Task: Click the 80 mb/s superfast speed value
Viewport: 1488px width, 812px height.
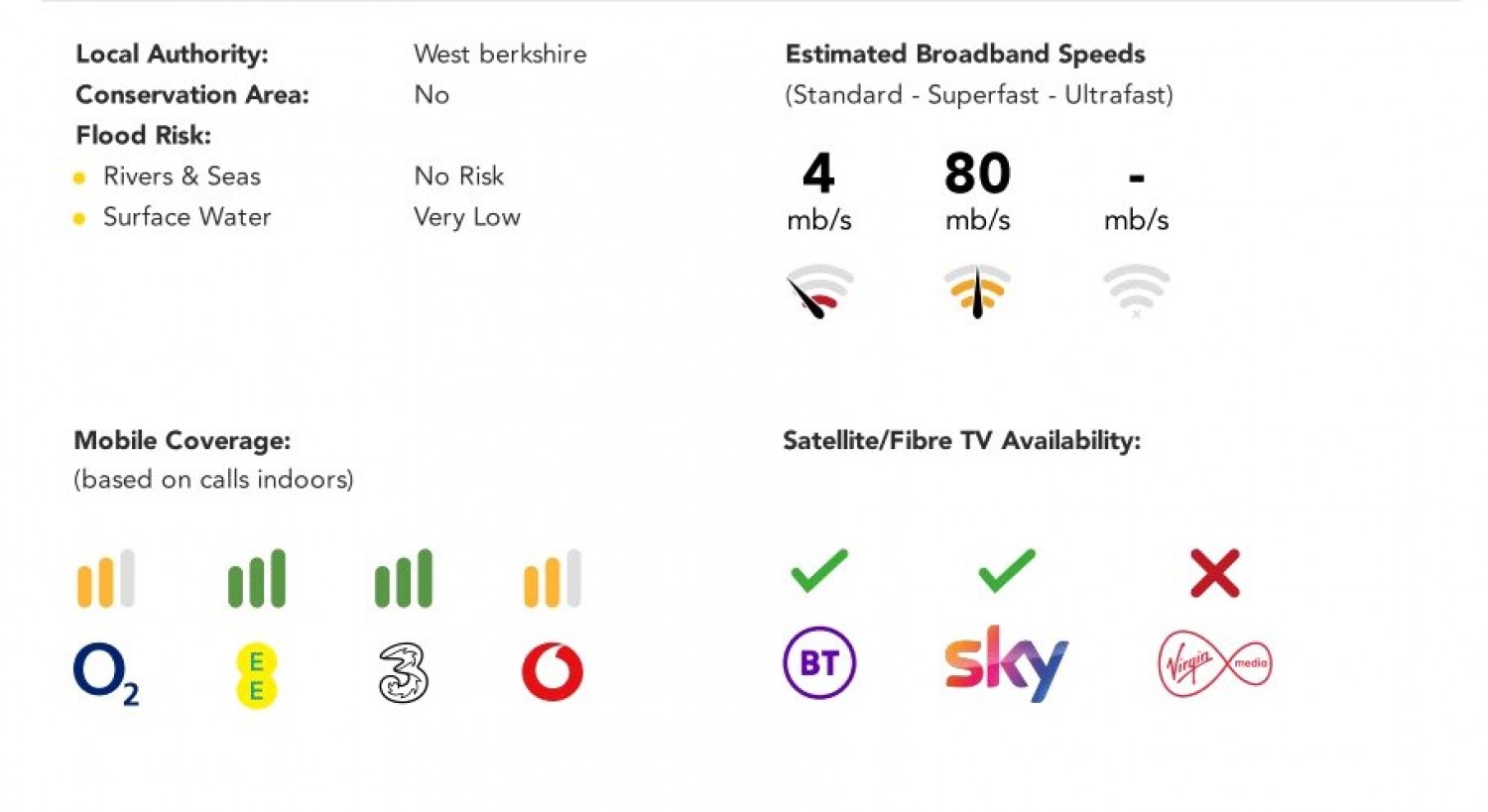Action: (977, 190)
